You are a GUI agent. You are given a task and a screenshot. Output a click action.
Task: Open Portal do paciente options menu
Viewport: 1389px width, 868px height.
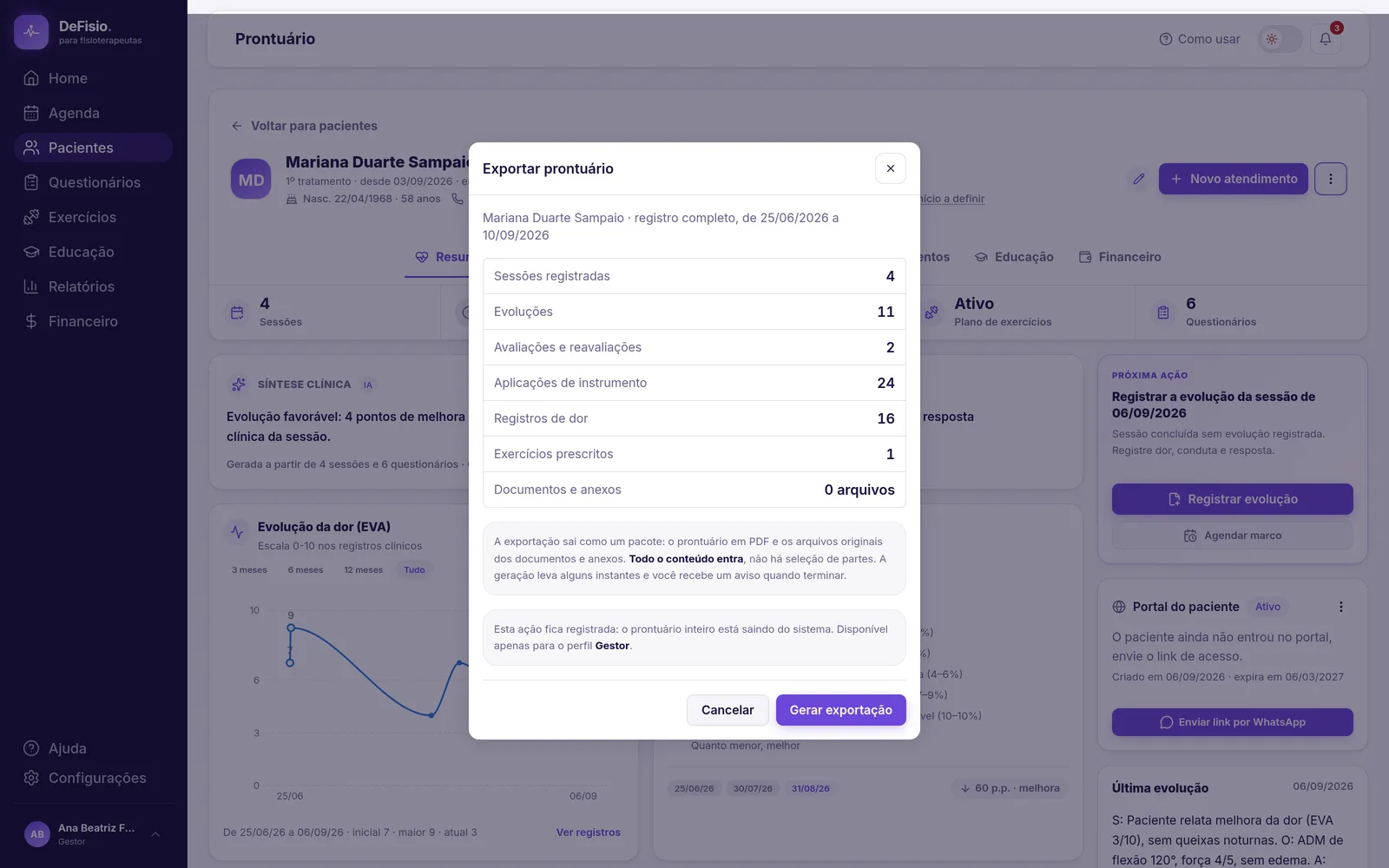click(1341, 607)
